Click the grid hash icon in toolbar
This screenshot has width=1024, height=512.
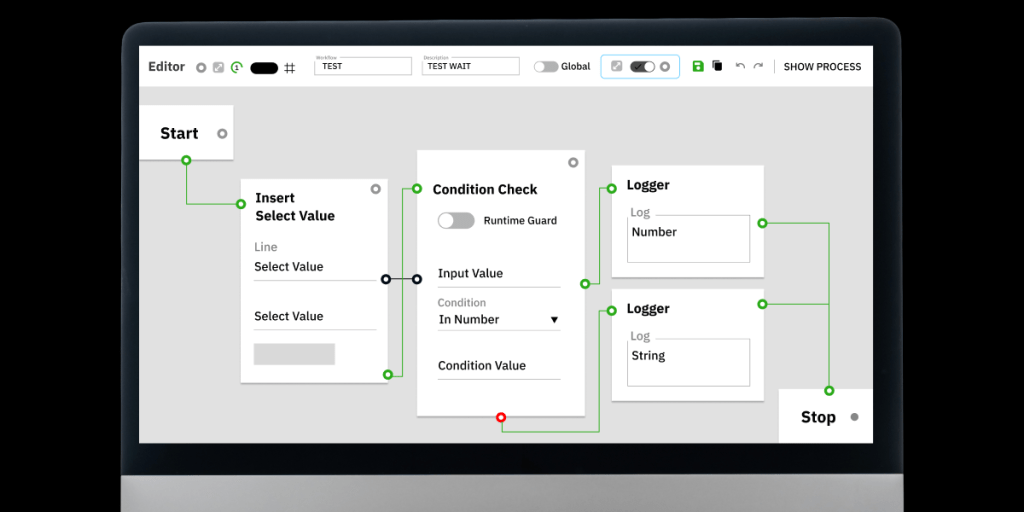coord(290,68)
